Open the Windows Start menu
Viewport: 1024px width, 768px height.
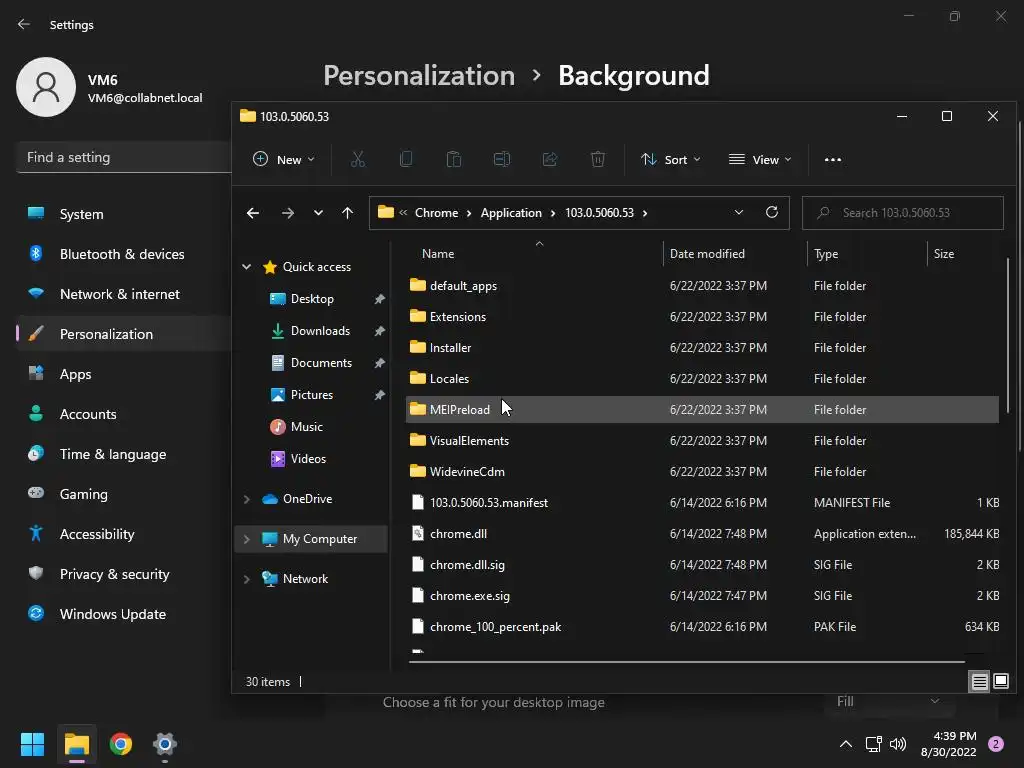pos(32,744)
